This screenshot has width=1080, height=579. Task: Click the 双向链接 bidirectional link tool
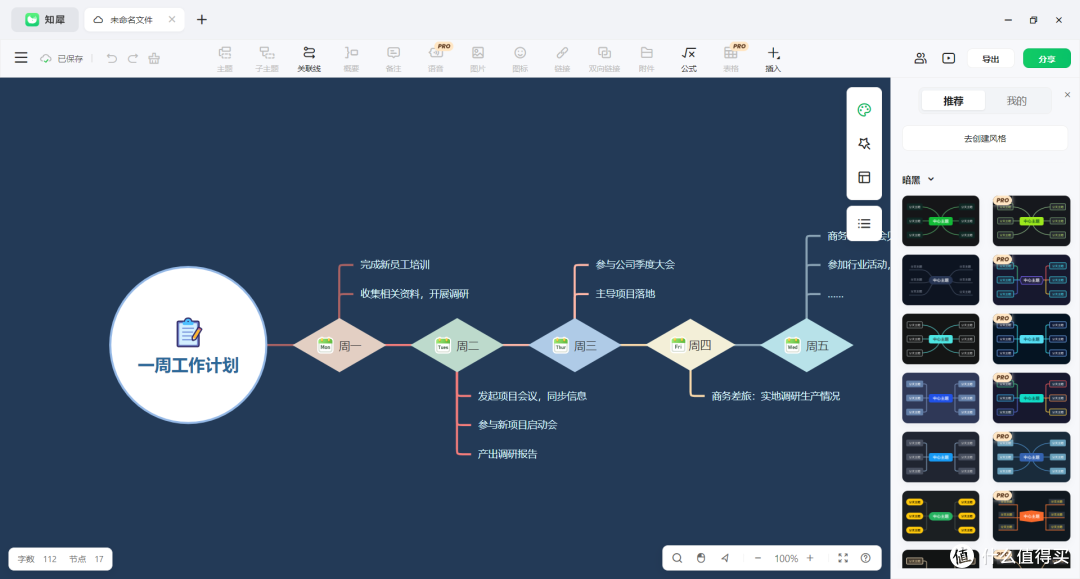[604, 59]
